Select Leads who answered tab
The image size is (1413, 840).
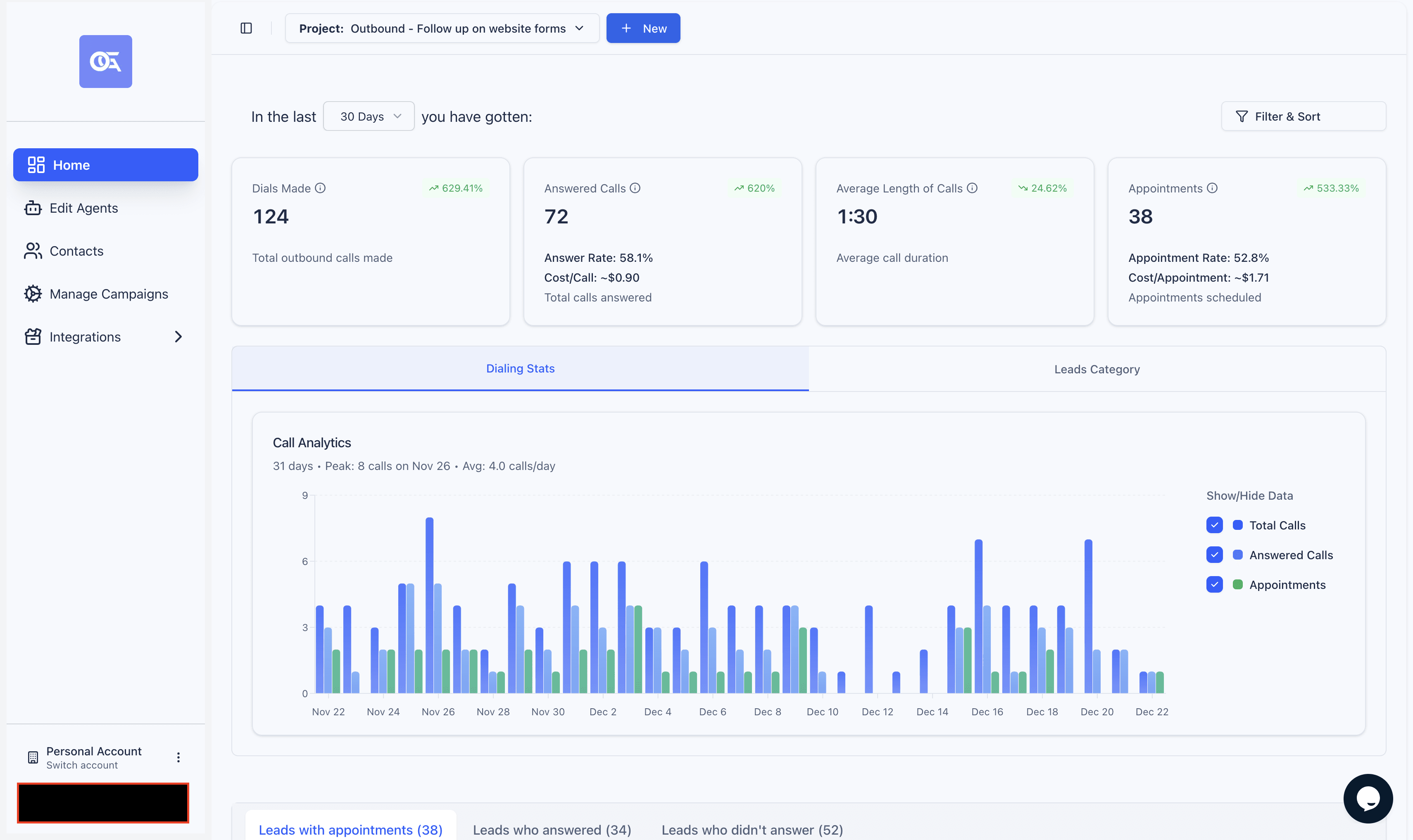click(552, 829)
